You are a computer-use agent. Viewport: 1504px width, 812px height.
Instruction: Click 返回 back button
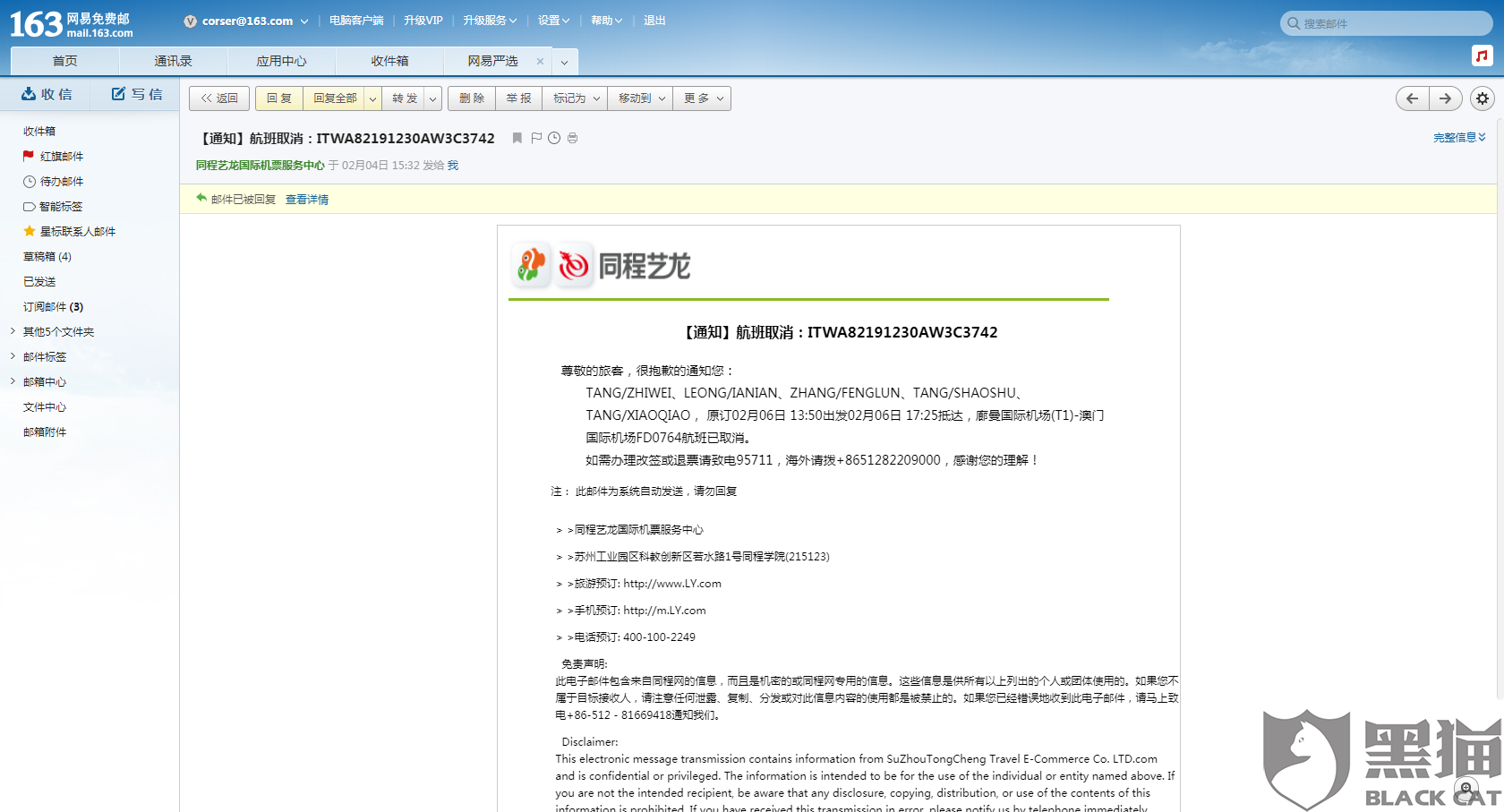coord(219,98)
